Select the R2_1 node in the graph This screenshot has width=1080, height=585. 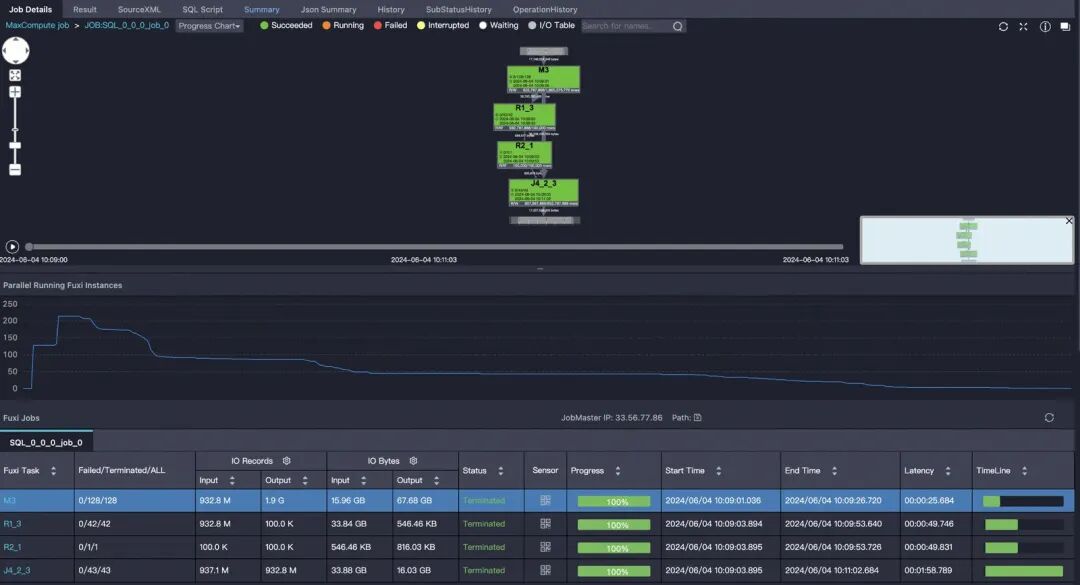tap(524, 155)
